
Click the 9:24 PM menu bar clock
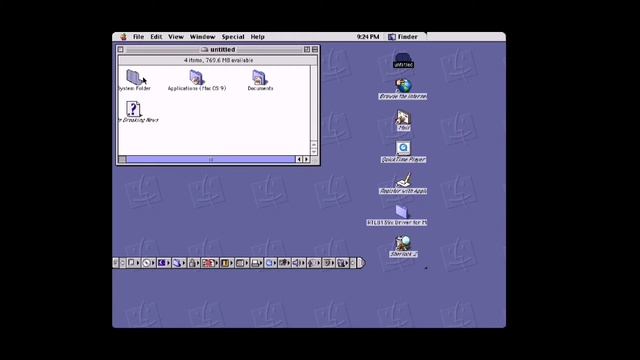click(x=368, y=37)
